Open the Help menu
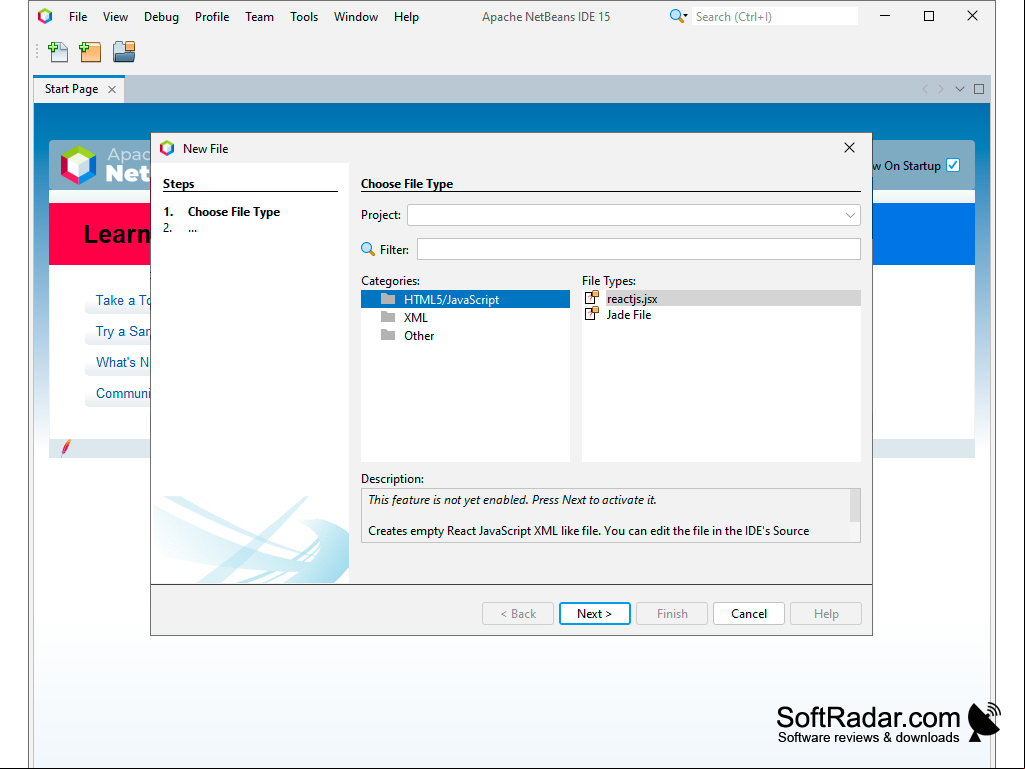 (406, 17)
